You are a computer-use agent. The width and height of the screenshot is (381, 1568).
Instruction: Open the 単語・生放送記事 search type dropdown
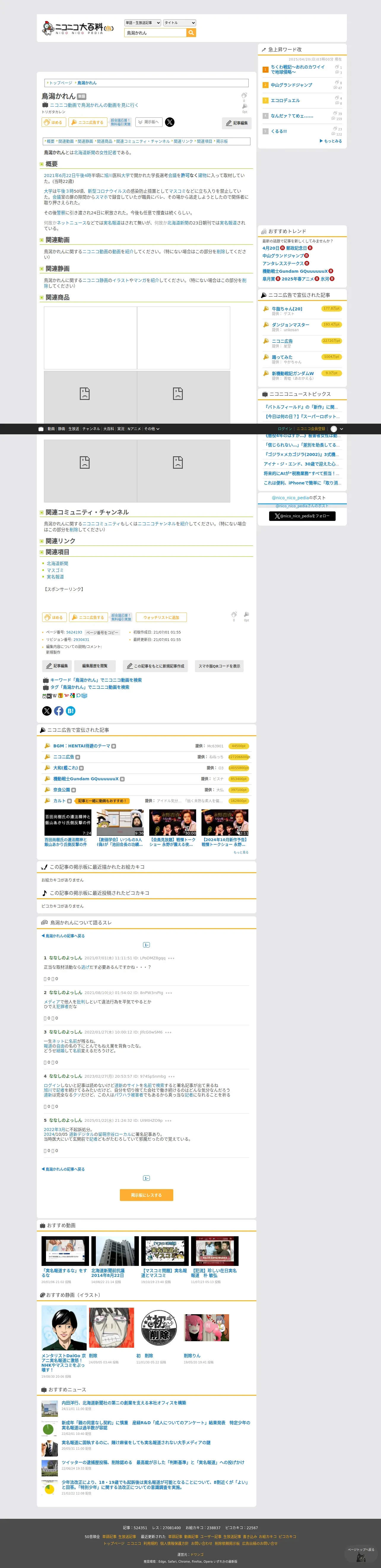coord(143,23)
